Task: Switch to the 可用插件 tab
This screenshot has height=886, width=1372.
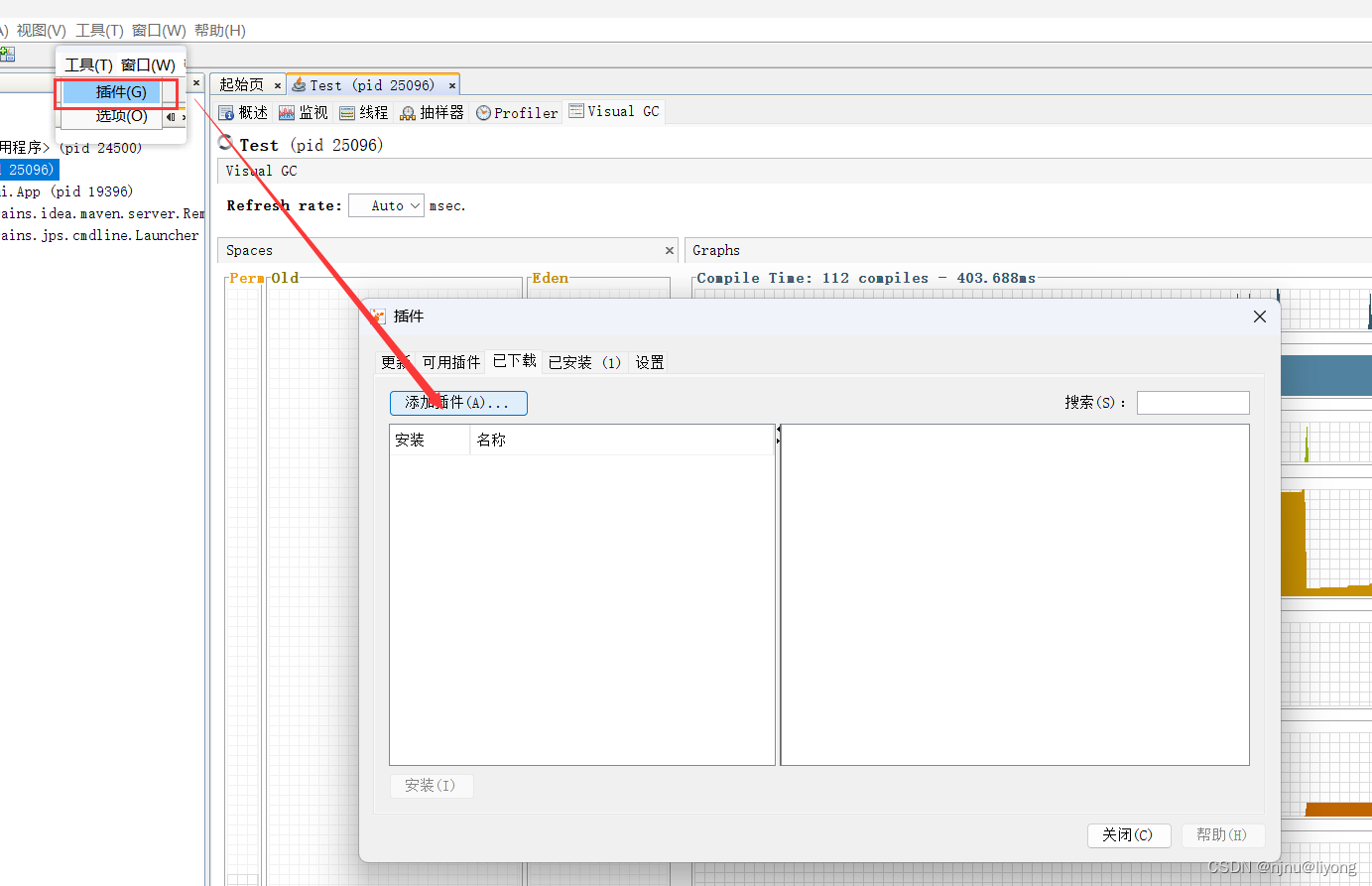Action: click(451, 362)
